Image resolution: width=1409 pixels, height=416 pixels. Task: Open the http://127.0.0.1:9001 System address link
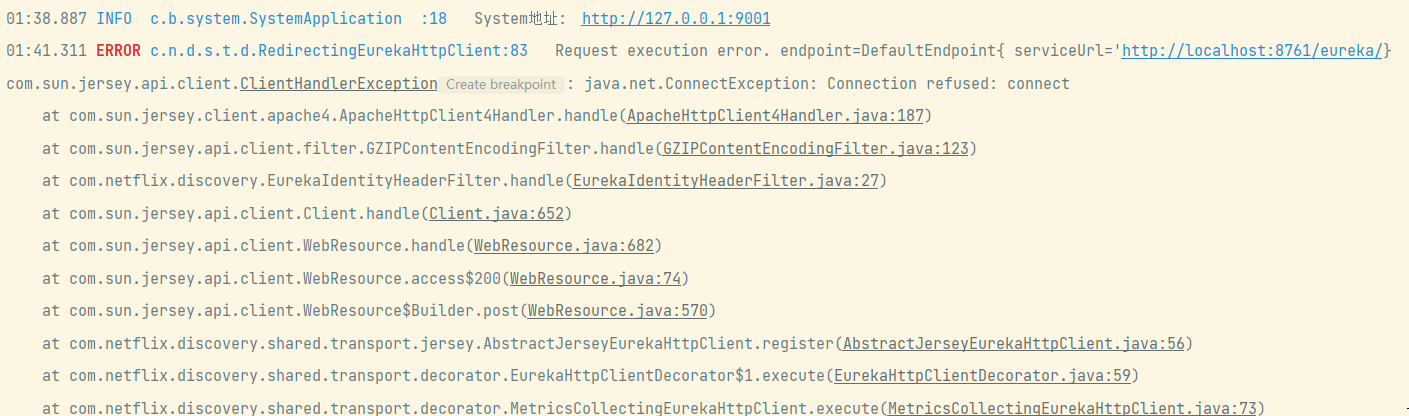676,19
